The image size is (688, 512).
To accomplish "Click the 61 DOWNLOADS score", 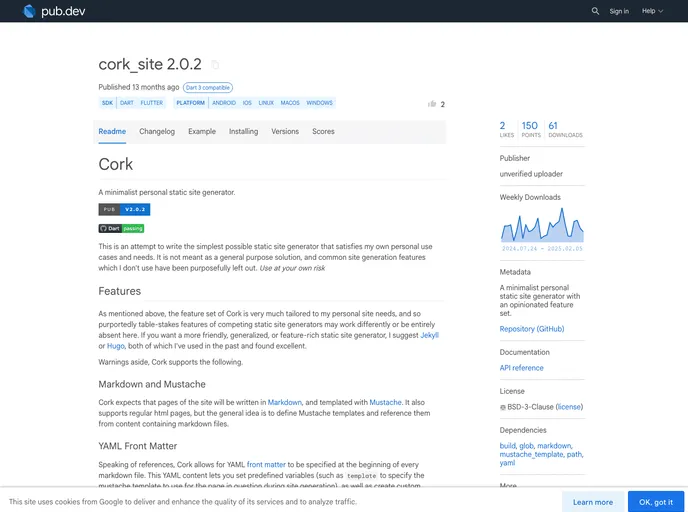I will pos(565,129).
